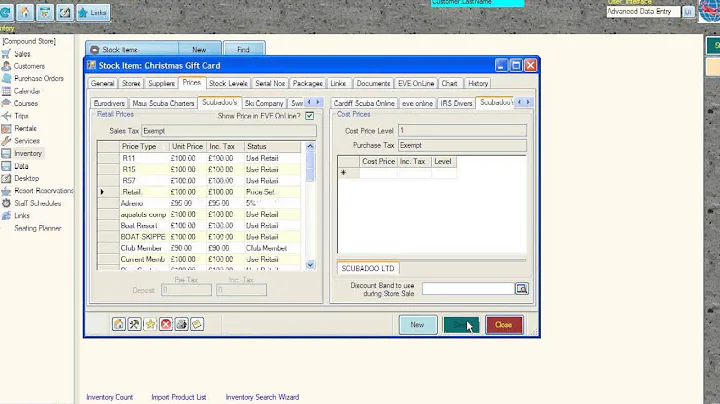Click the Trips airplane icon in sidebar

[6, 116]
